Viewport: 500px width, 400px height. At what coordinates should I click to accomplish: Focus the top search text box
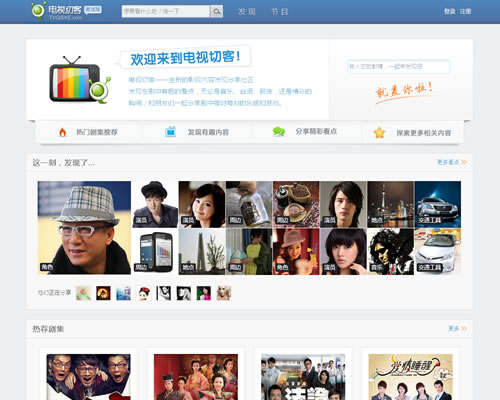click(x=166, y=12)
